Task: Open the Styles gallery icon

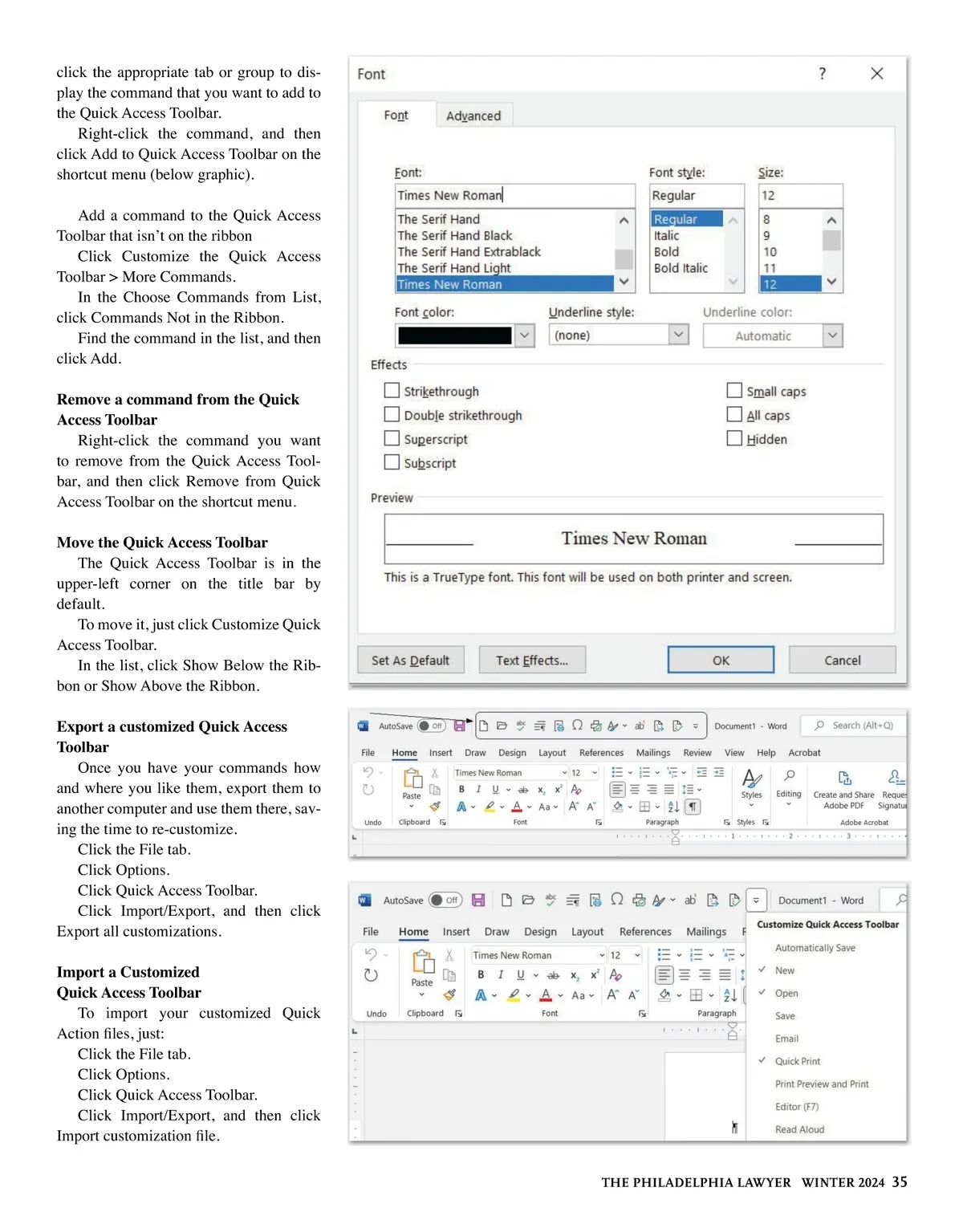Action: point(752,779)
